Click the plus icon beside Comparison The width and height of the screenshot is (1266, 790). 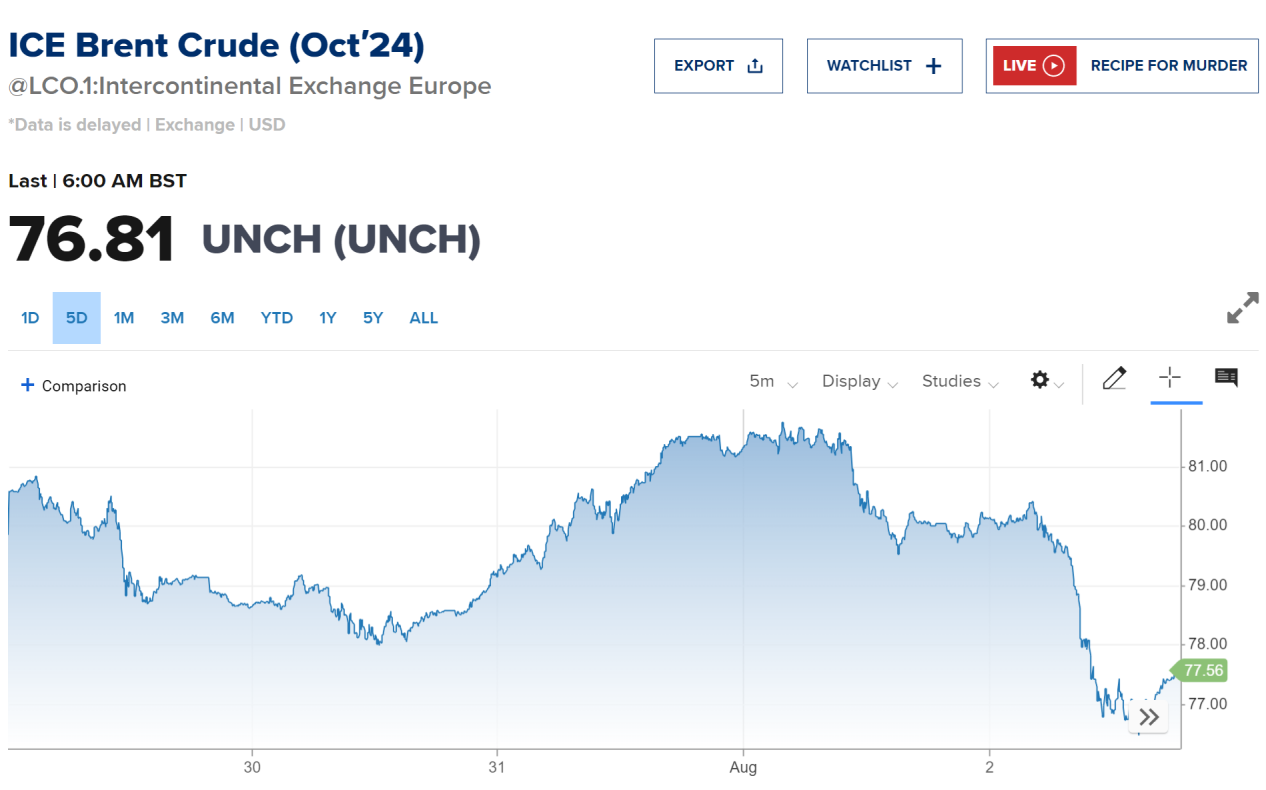tap(27, 385)
